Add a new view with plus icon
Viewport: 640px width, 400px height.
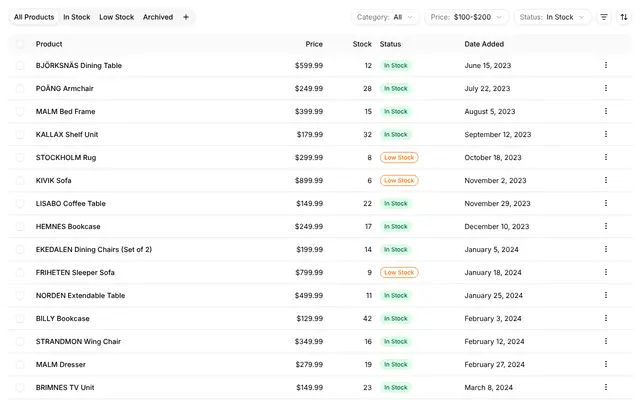click(x=186, y=17)
